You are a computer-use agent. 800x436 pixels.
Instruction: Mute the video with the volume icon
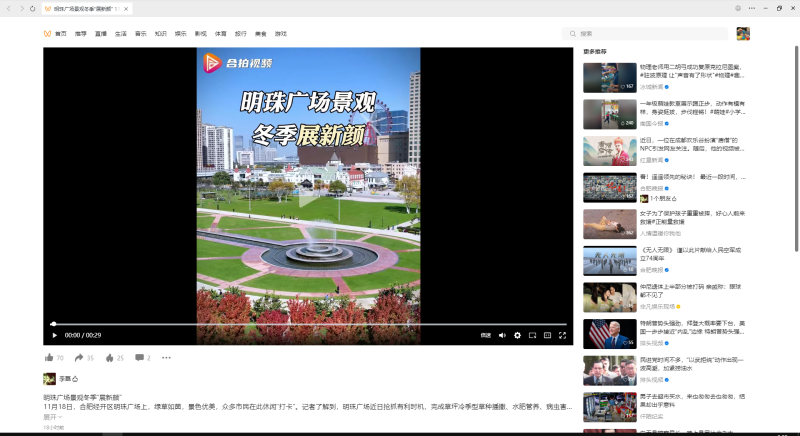[502, 335]
